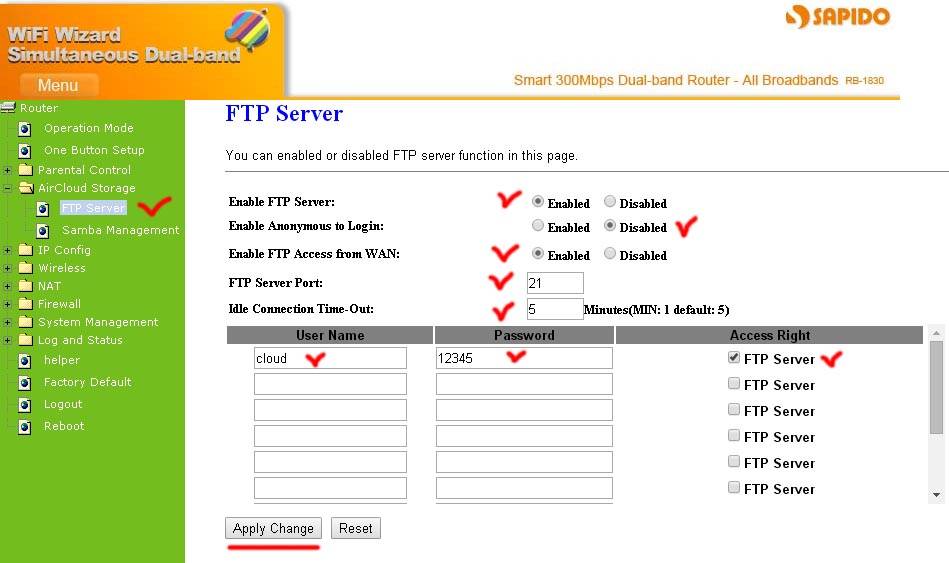Click the Reboot icon in sidebar

click(24, 427)
